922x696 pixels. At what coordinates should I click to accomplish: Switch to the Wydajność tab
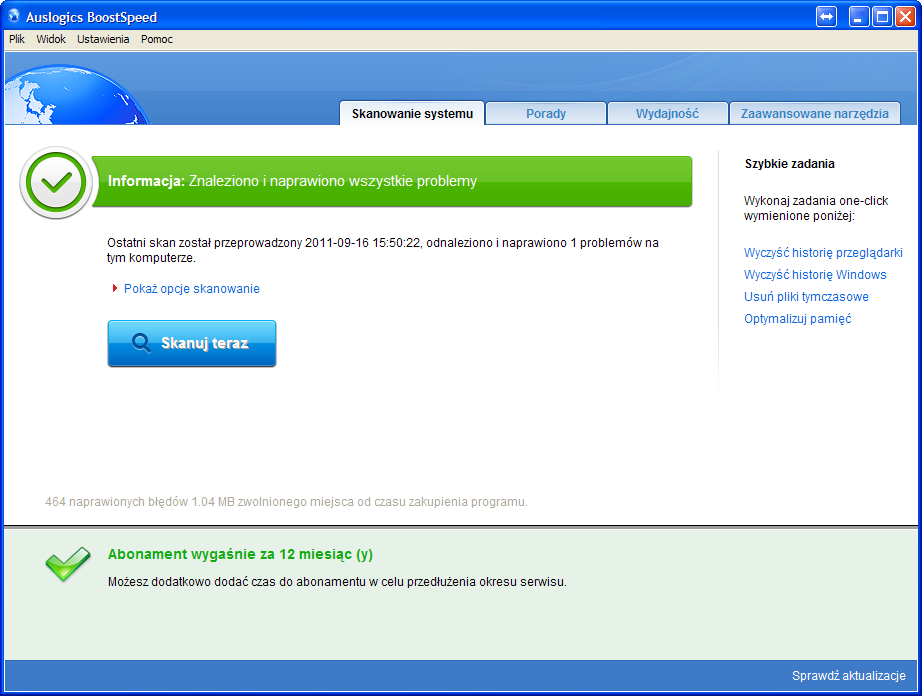click(667, 113)
